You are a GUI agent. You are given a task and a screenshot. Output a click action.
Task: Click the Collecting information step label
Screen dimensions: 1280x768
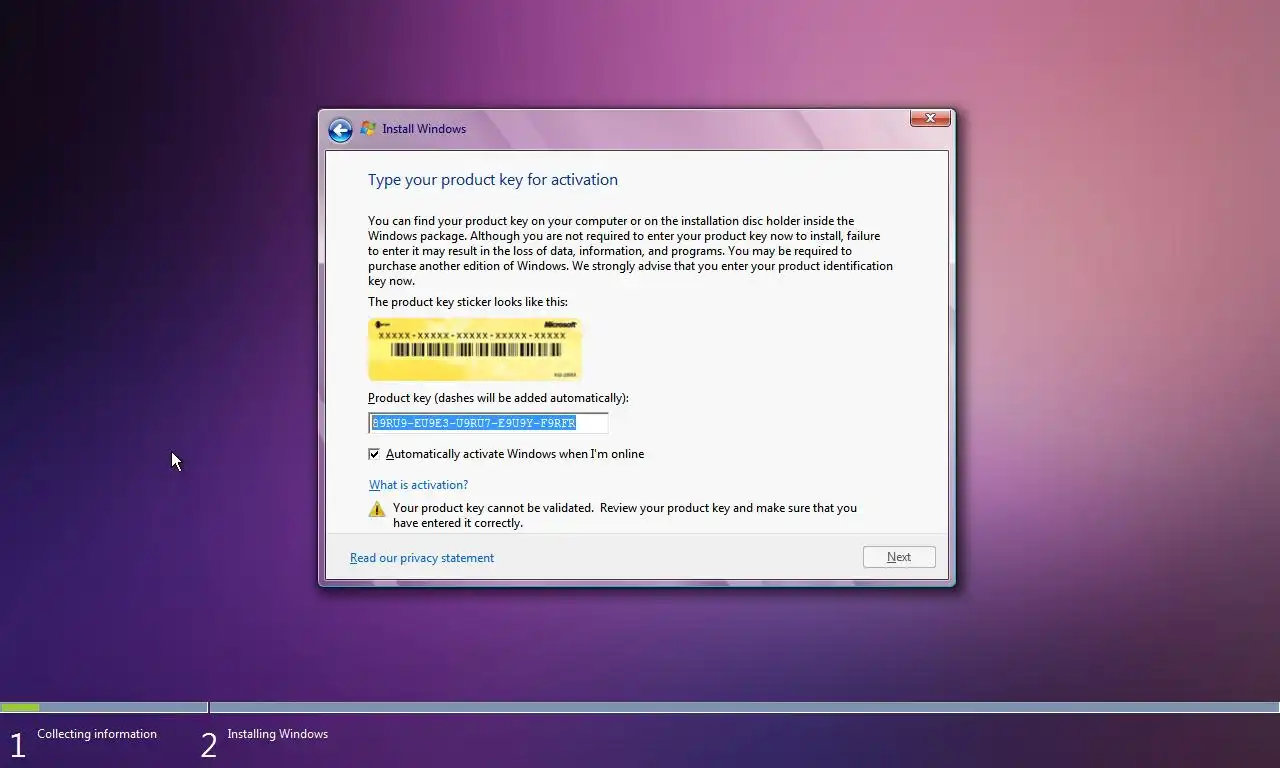pos(97,734)
